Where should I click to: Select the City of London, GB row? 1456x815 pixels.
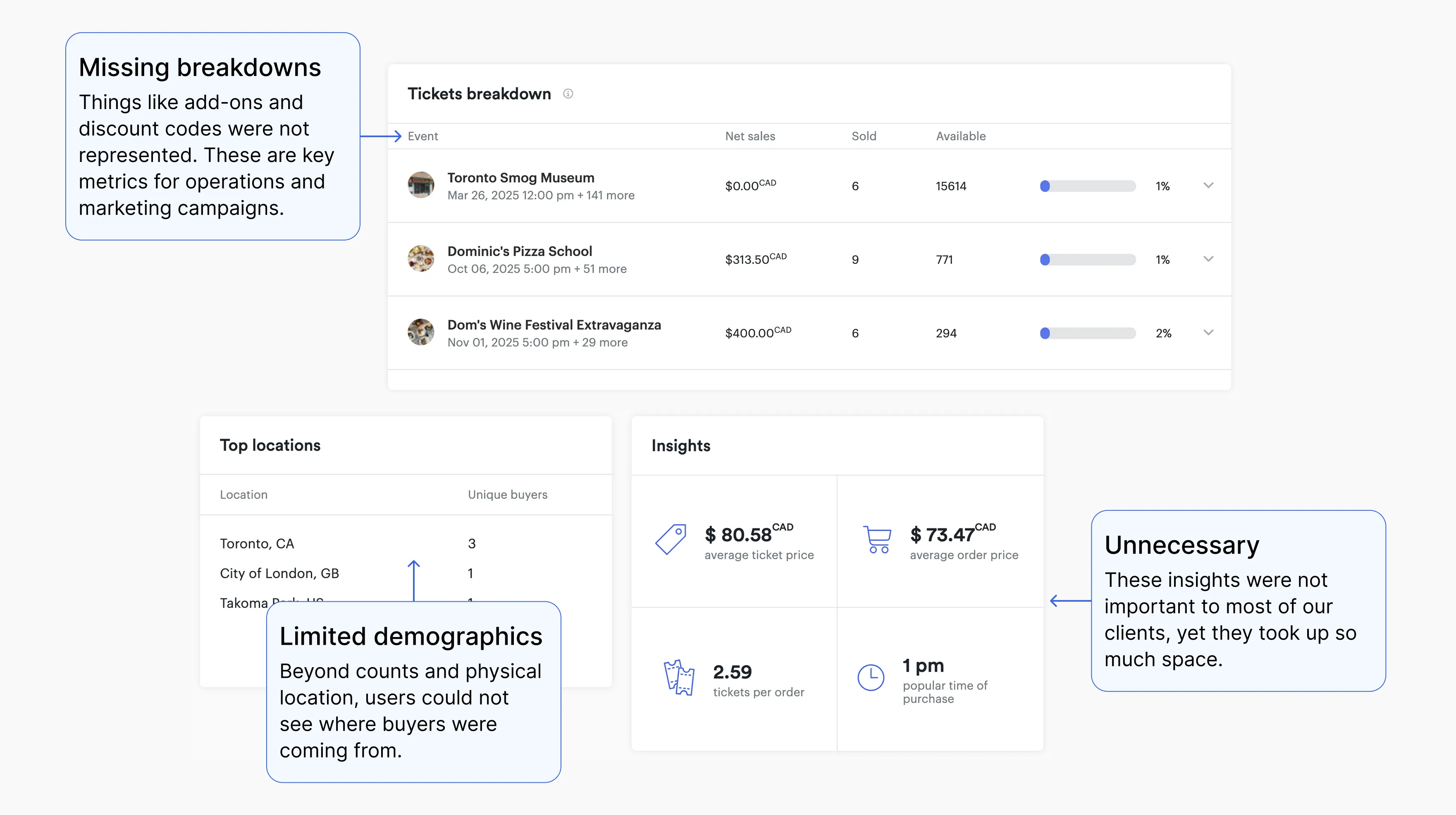tap(279, 574)
